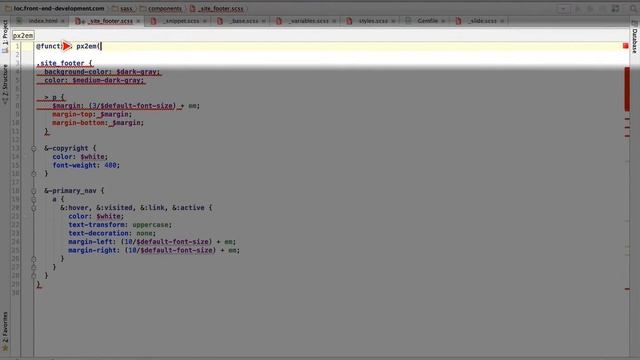Click the px2em breadcrumb label above editor
640x360 pixels.
click(x=23, y=36)
